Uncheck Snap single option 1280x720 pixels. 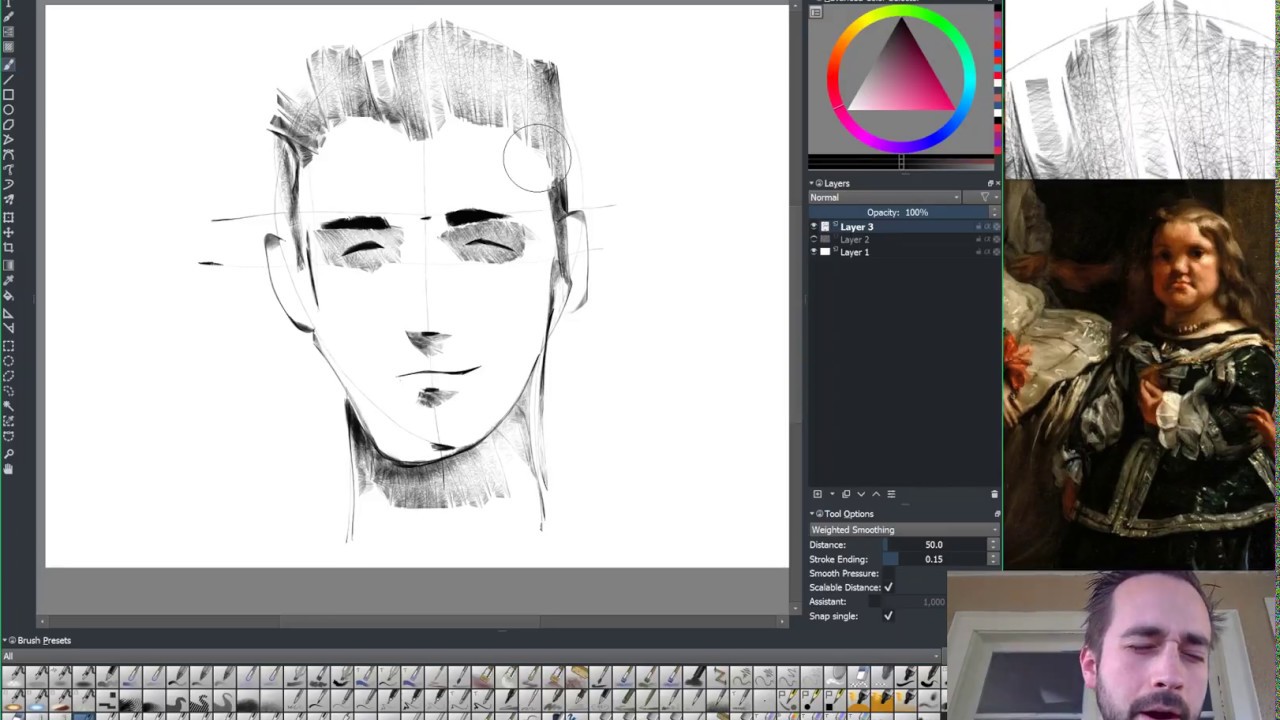point(888,616)
